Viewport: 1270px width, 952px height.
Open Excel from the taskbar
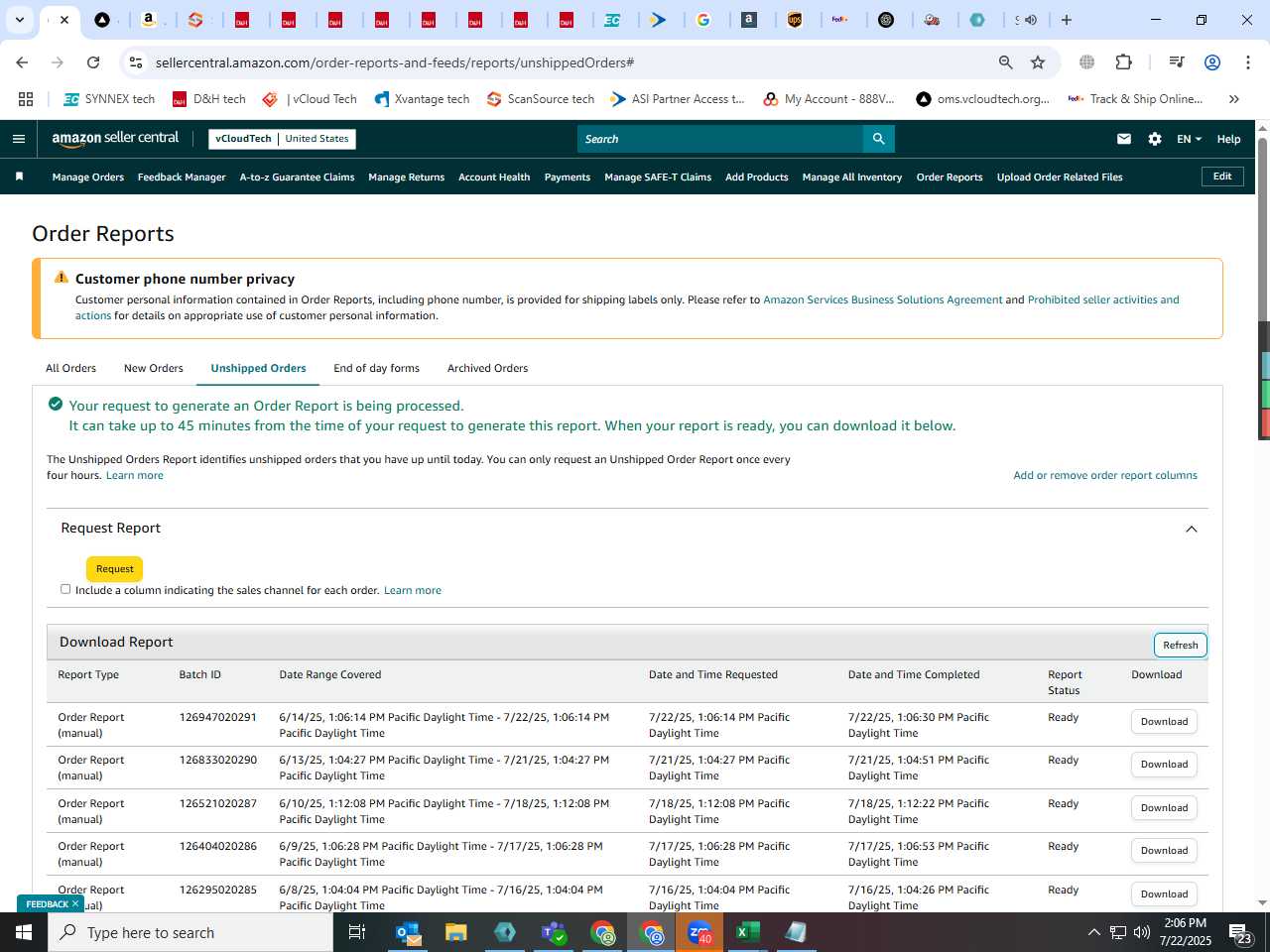point(746,932)
